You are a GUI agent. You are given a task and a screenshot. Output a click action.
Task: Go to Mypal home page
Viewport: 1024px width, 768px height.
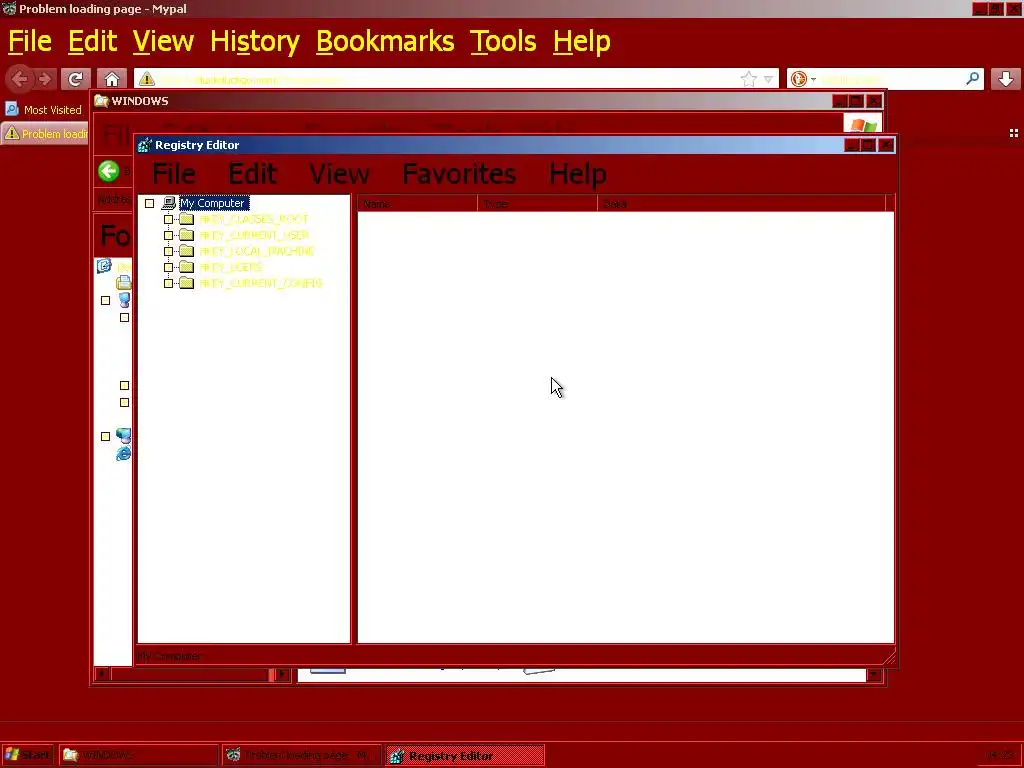(x=112, y=79)
